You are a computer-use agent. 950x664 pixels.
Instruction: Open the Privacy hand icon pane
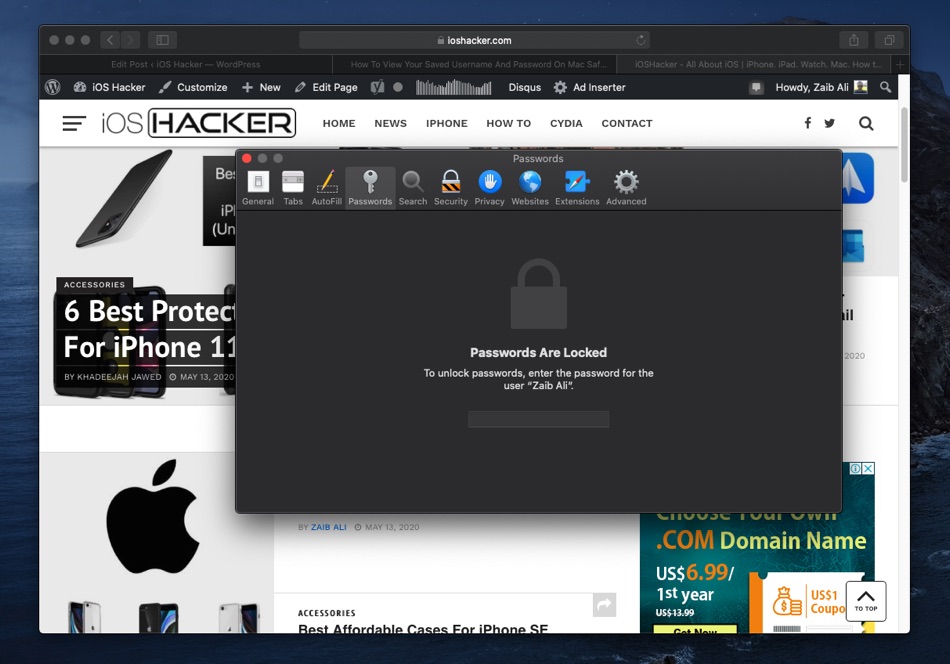click(x=490, y=188)
